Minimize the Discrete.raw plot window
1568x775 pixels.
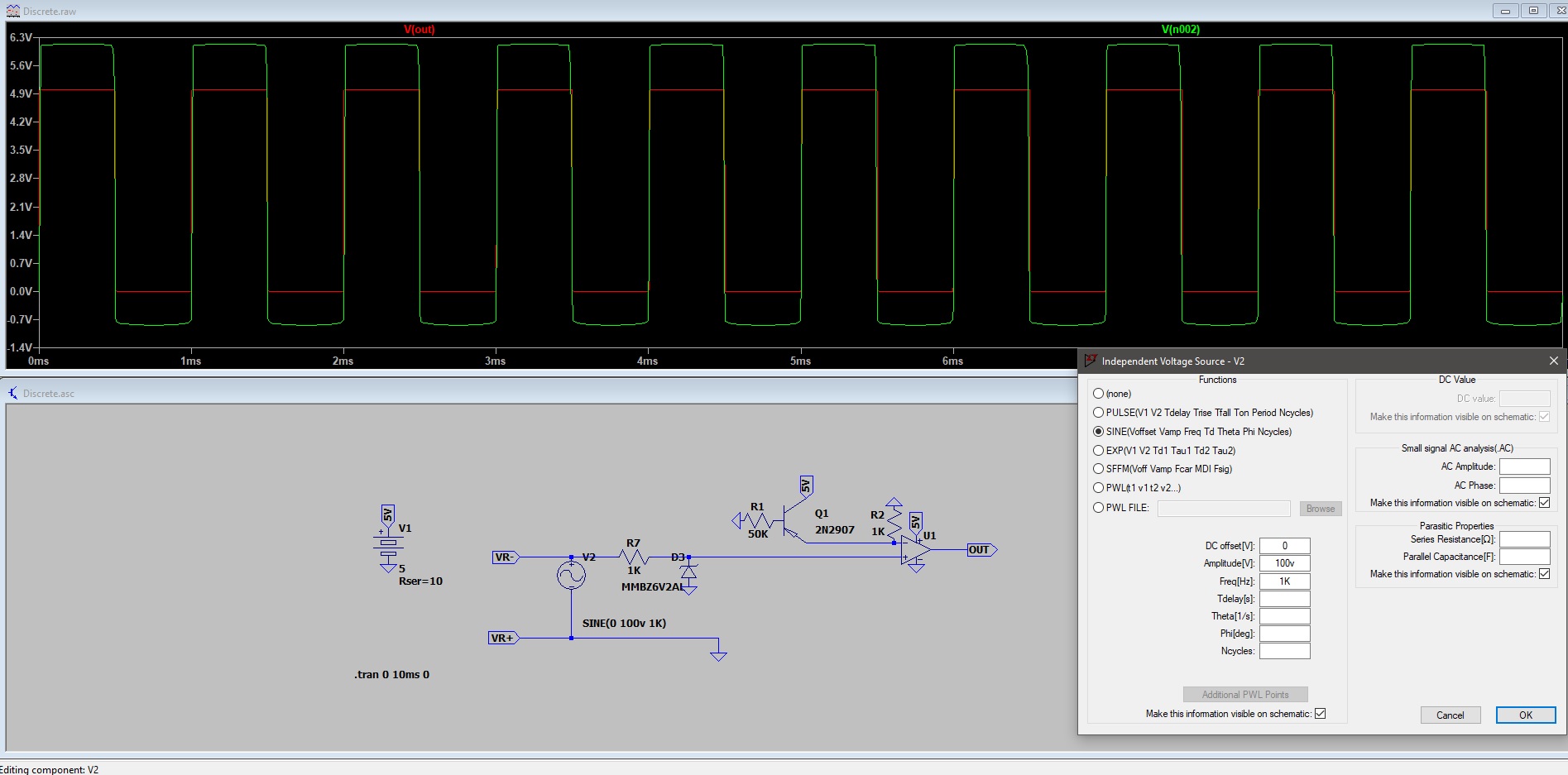pyautogui.click(x=1505, y=11)
